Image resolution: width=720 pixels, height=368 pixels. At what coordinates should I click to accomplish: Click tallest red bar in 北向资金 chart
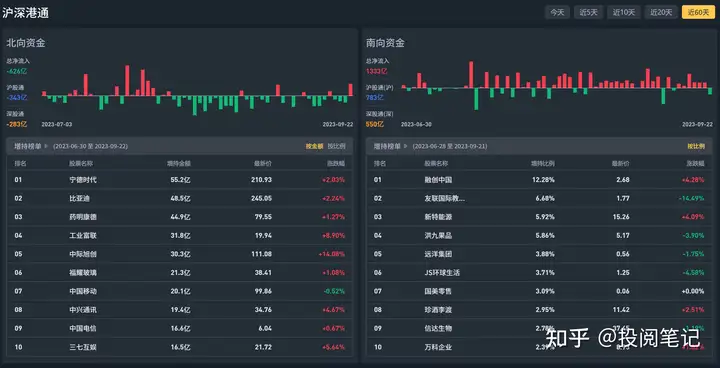point(127,80)
